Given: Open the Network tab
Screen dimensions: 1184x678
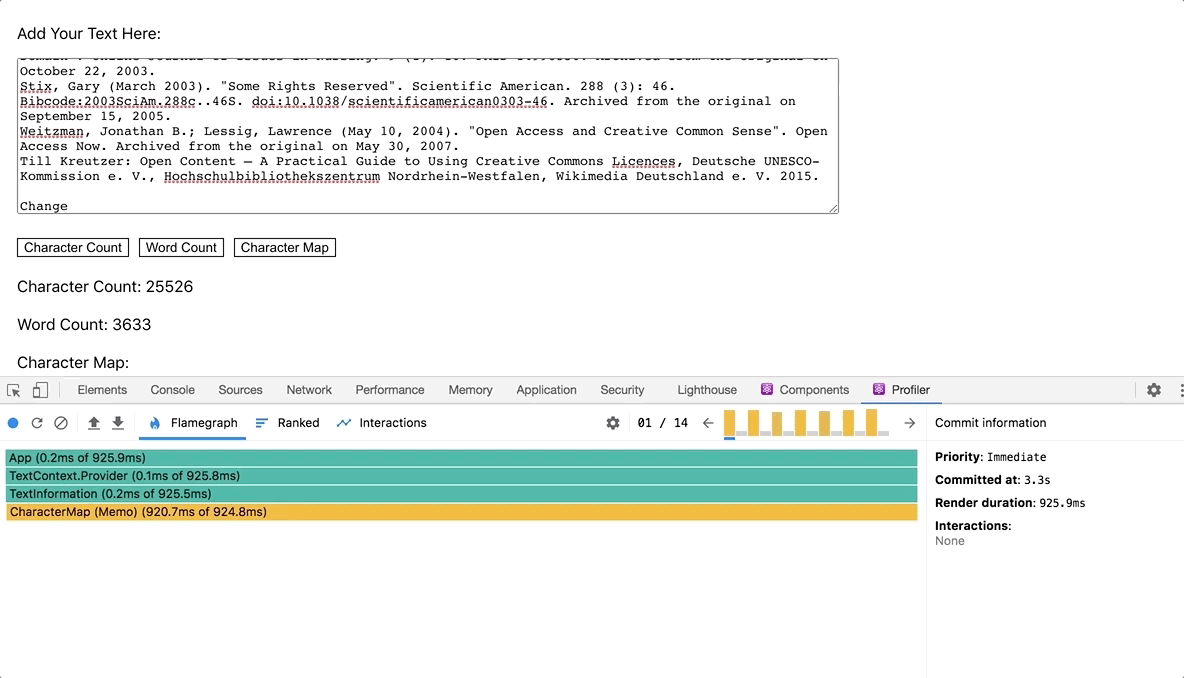Looking at the screenshot, I should [309, 390].
